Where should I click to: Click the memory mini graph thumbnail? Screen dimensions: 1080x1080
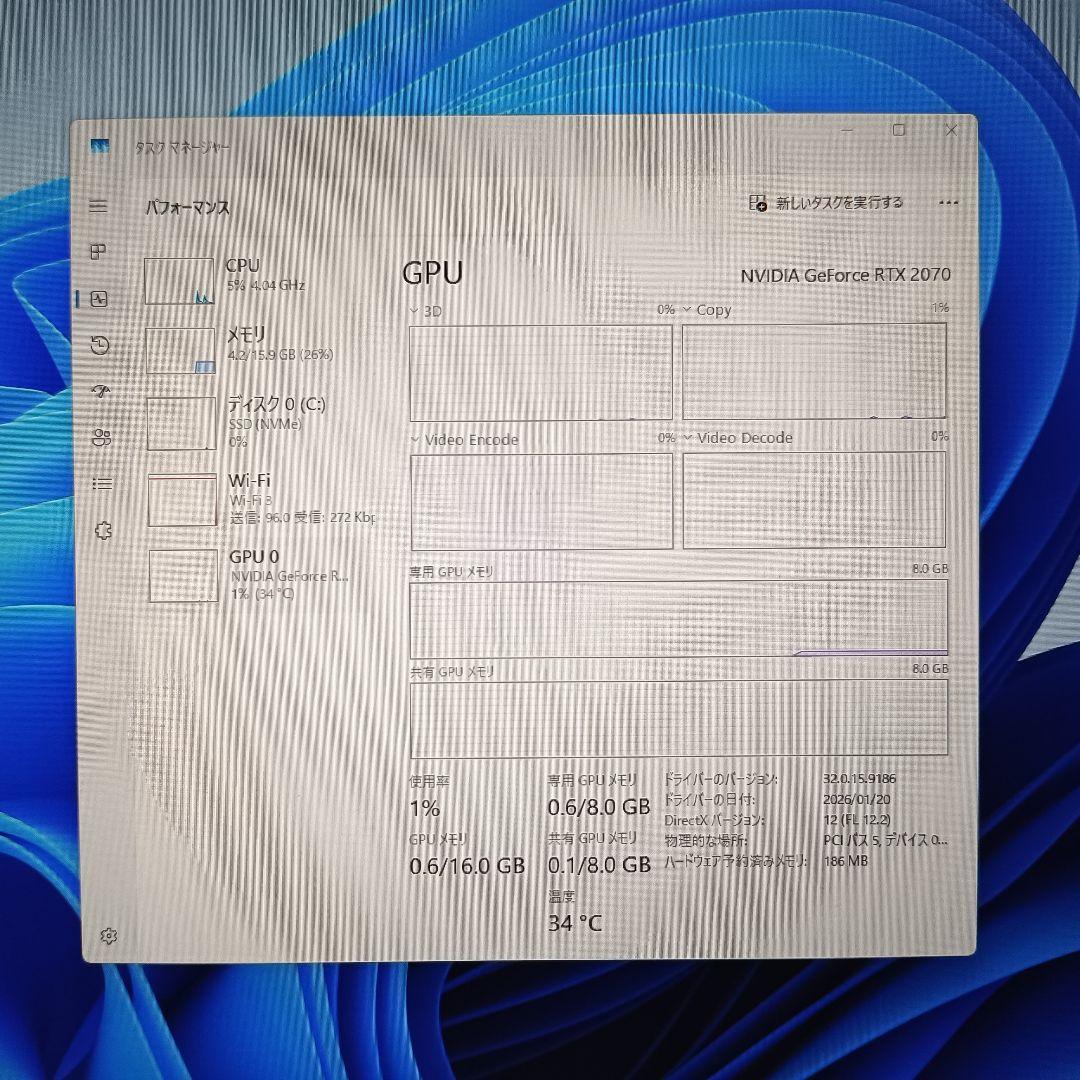(180, 351)
